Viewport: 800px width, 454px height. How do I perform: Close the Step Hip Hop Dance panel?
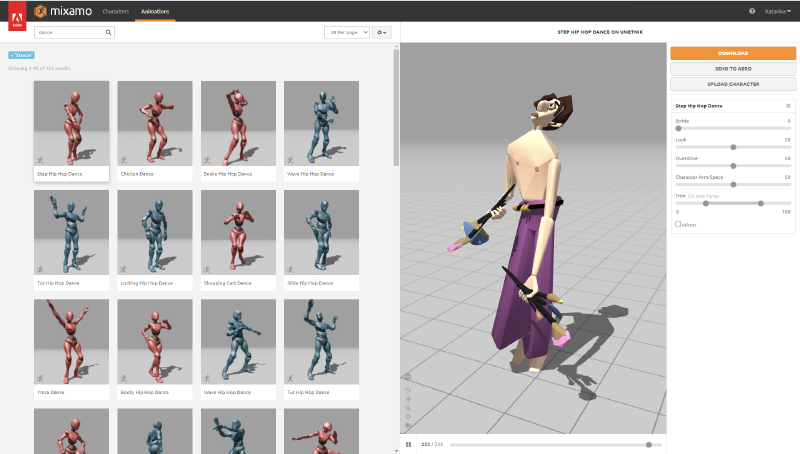click(x=788, y=106)
